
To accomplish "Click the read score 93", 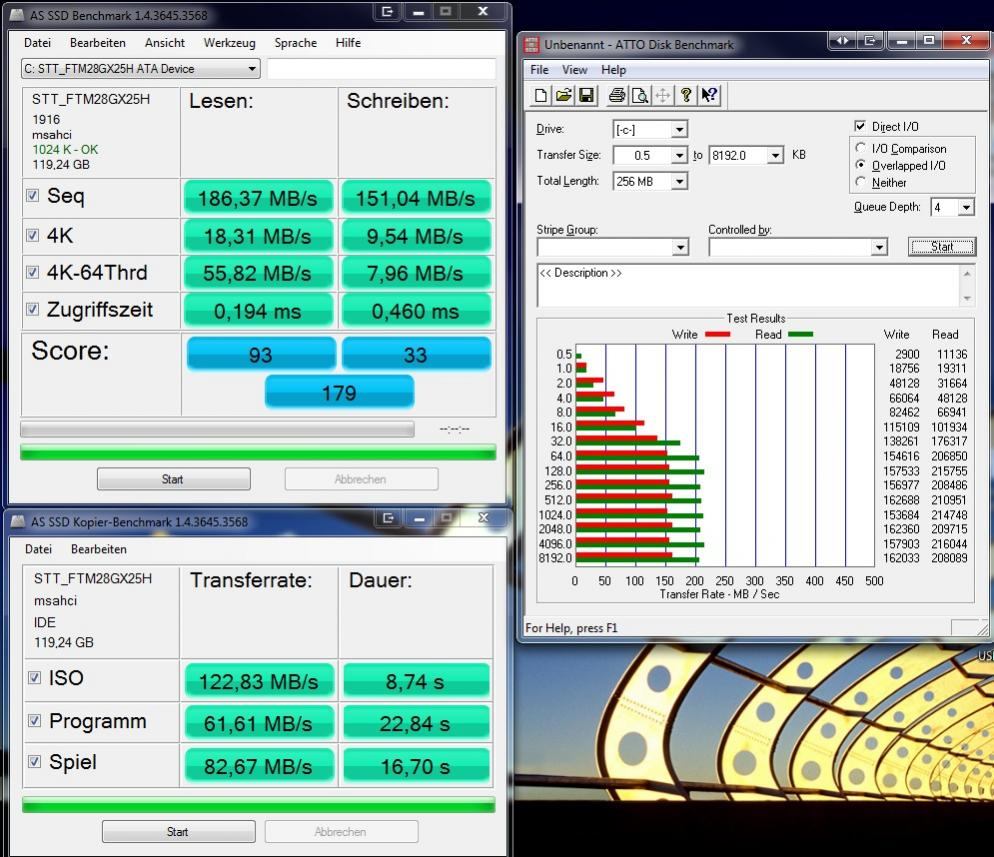I will [x=261, y=355].
